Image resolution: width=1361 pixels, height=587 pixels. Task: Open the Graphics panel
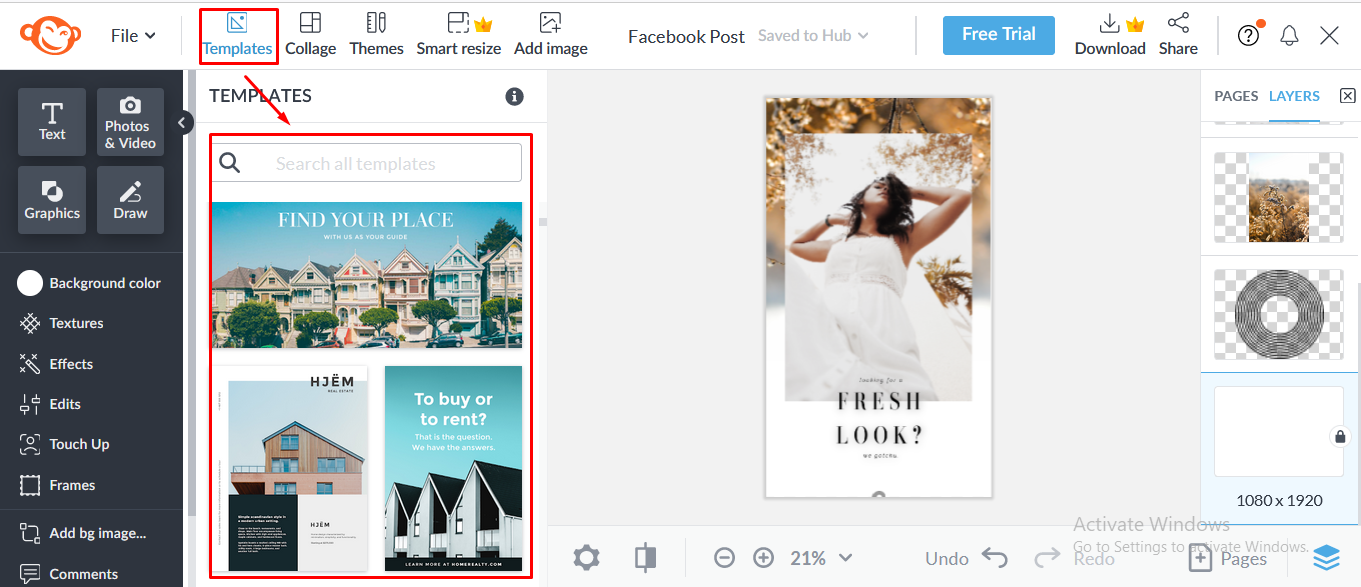[x=51, y=199]
